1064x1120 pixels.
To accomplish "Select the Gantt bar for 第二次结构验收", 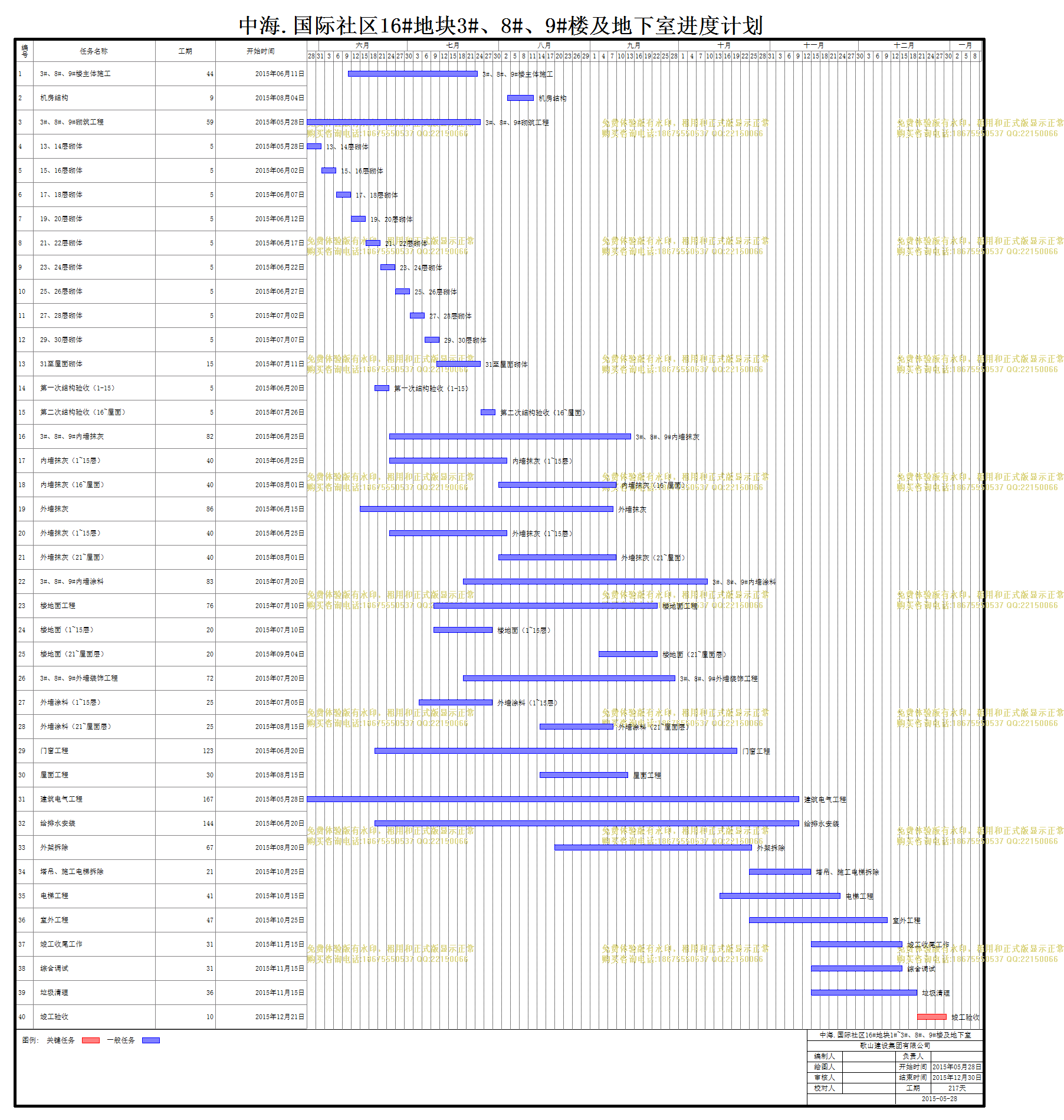I will point(488,412).
